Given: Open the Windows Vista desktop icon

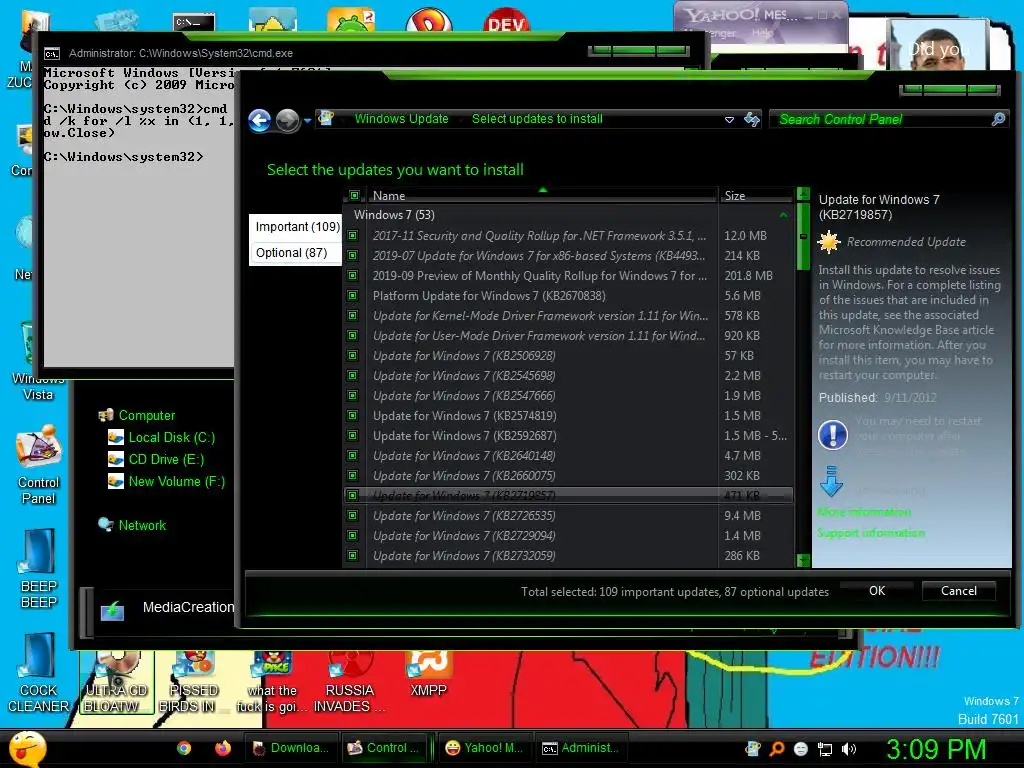Looking at the screenshot, I should [37, 362].
